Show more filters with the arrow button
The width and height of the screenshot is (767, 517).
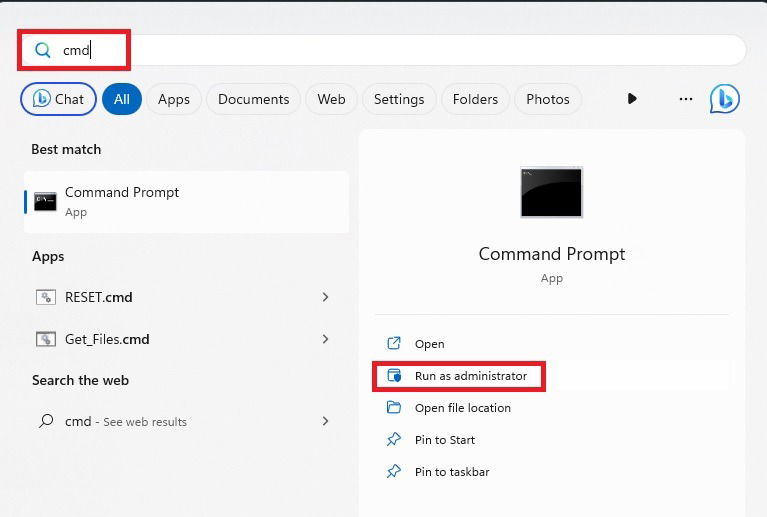[x=632, y=99]
